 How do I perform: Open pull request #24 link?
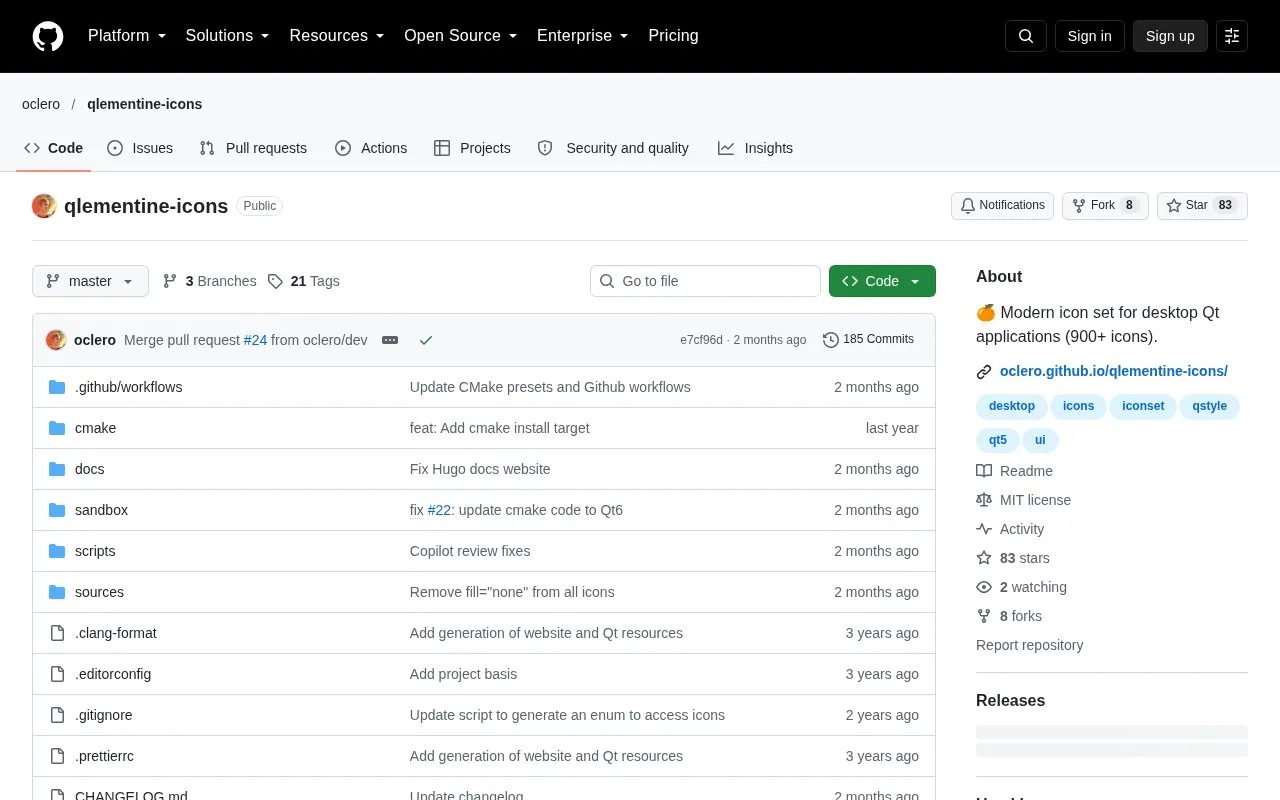pyautogui.click(x=255, y=340)
